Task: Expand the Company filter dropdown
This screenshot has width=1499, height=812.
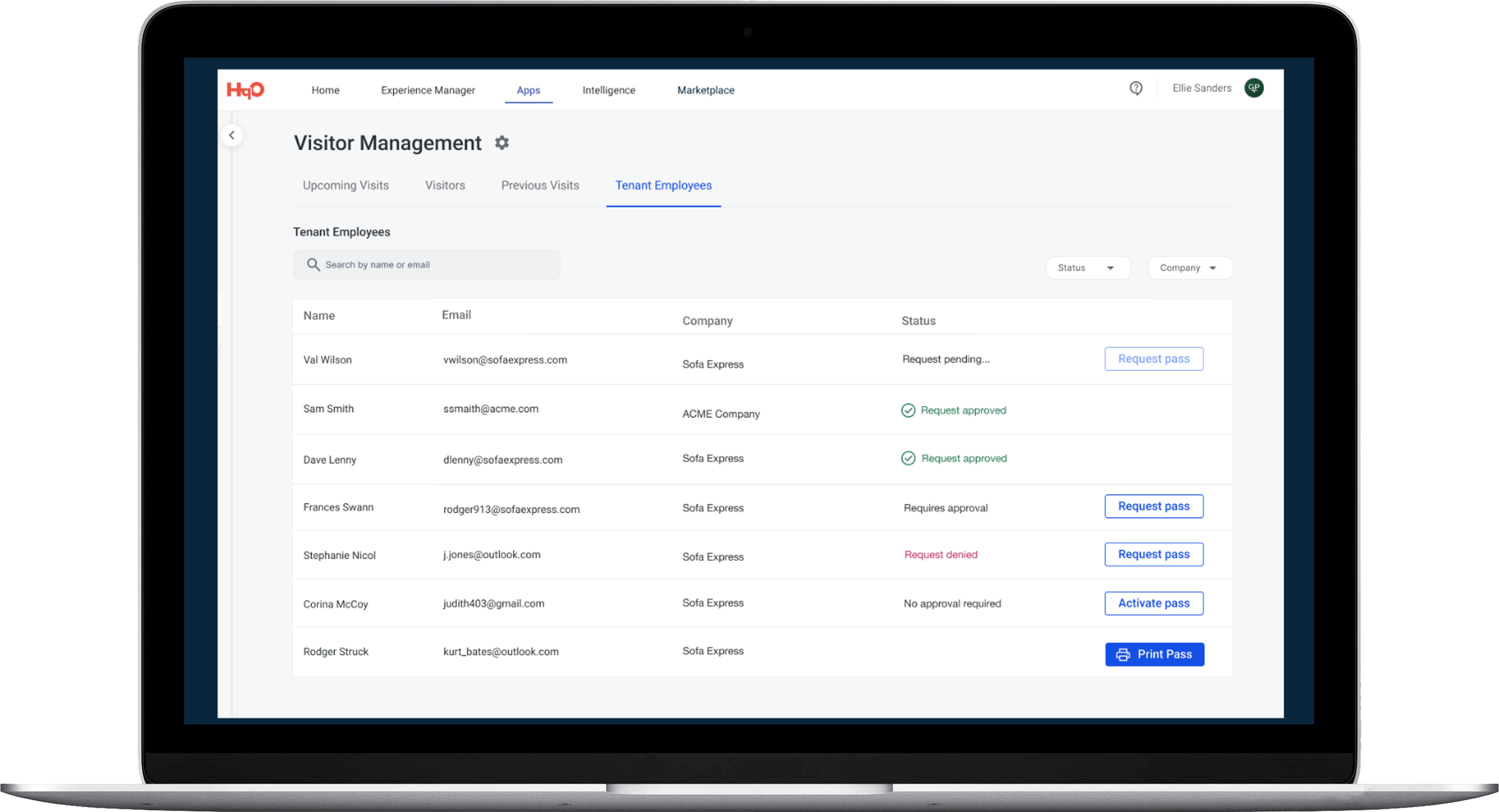Action: click(x=1189, y=267)
